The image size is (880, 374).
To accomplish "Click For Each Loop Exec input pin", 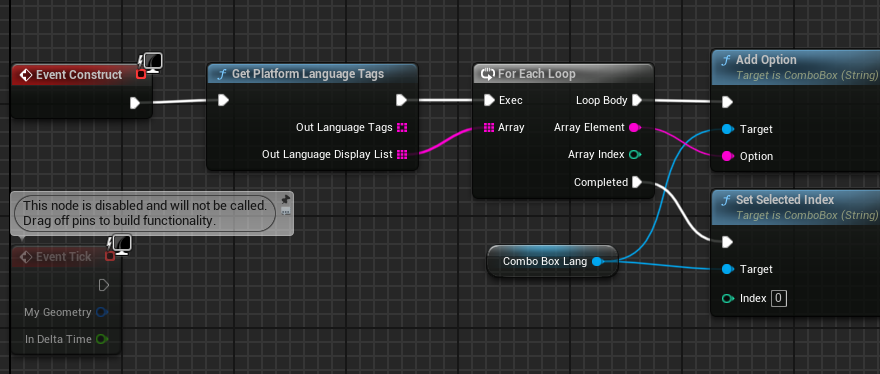I will coord(489,100).
